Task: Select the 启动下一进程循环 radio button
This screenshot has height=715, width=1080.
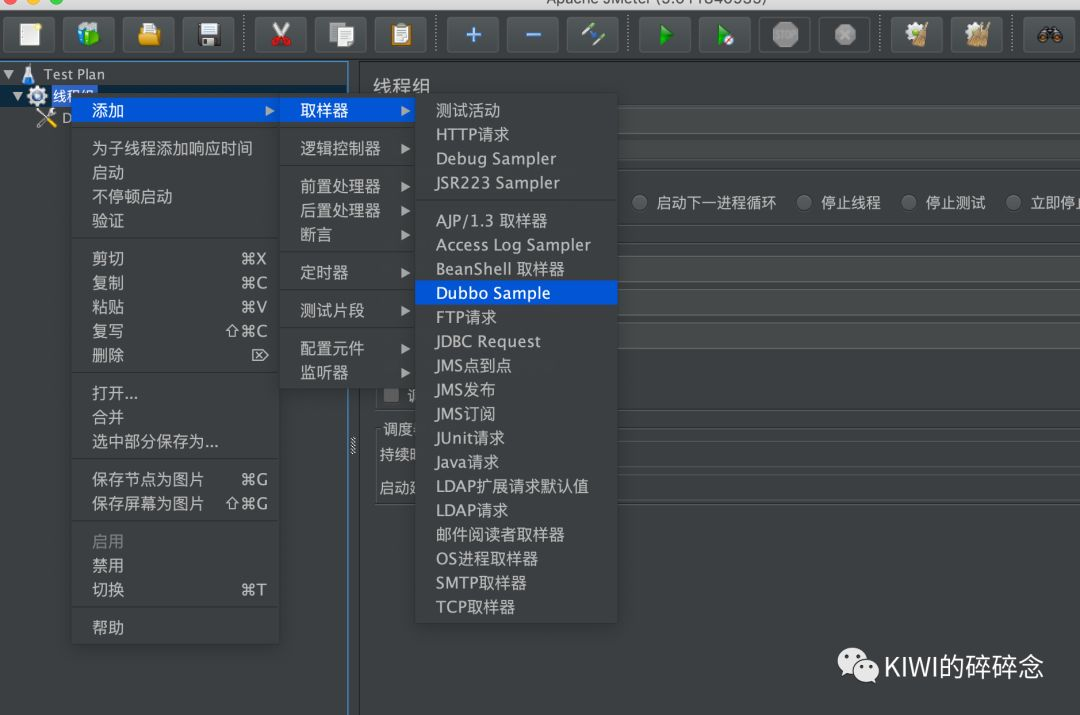Action: [x=640, y=203]
